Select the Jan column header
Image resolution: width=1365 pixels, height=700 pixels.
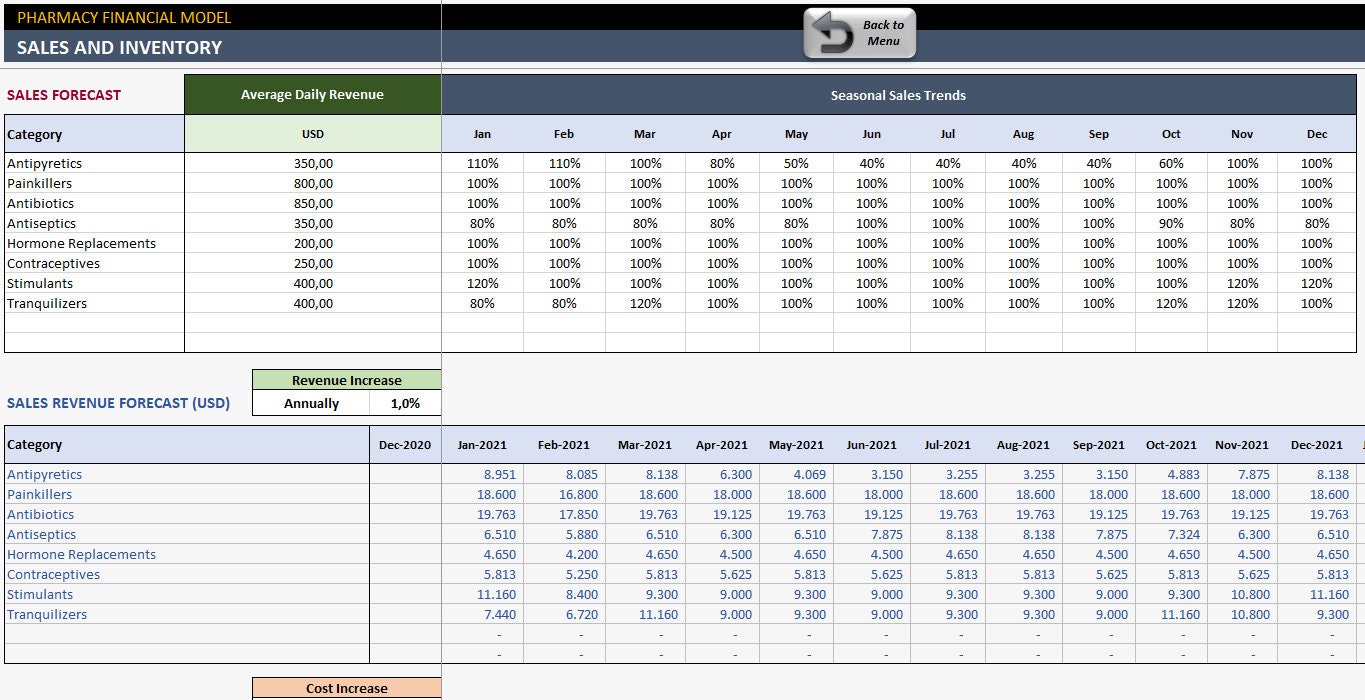pos(481,134)
